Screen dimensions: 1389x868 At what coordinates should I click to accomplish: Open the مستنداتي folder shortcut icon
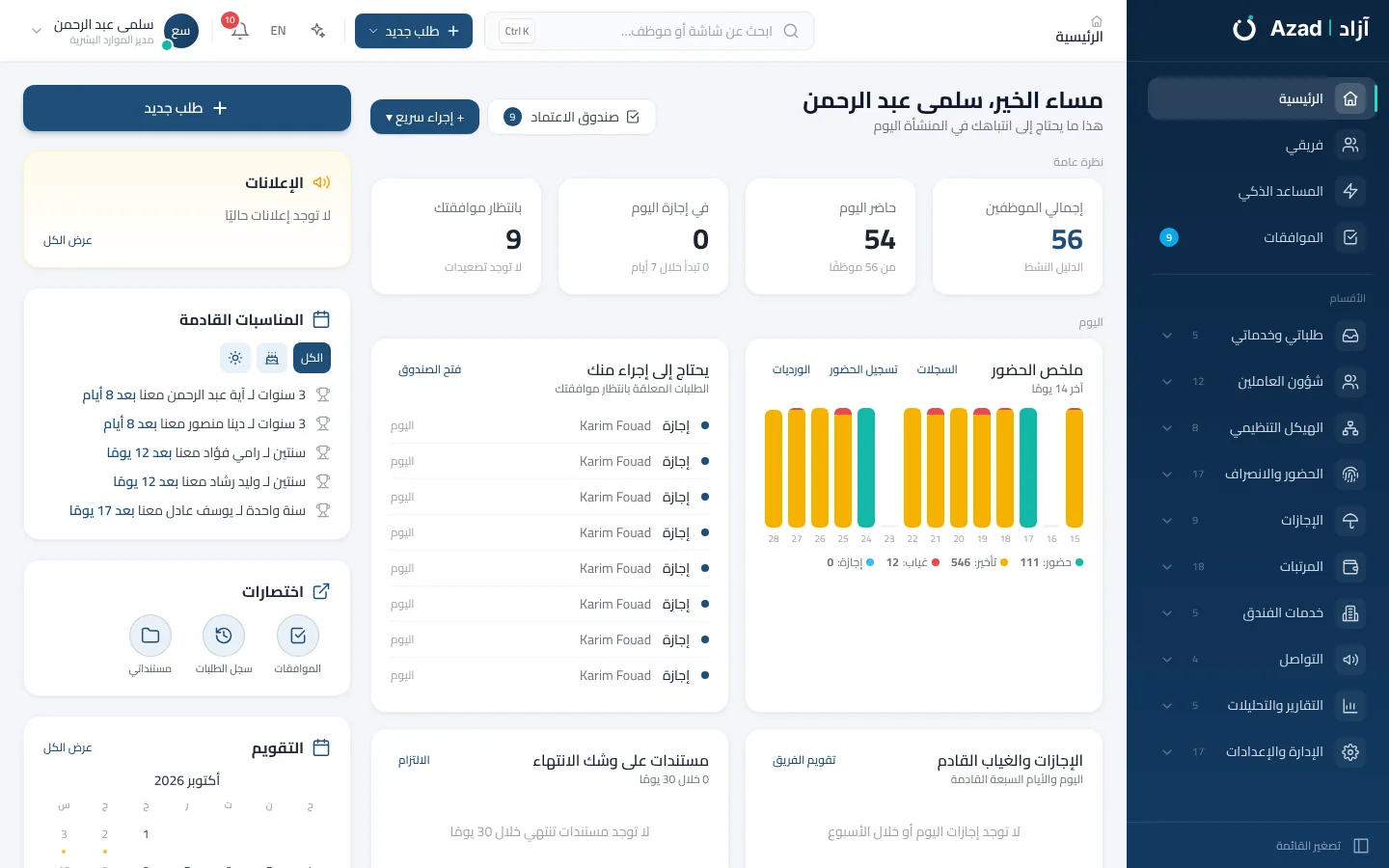(150, 636)
